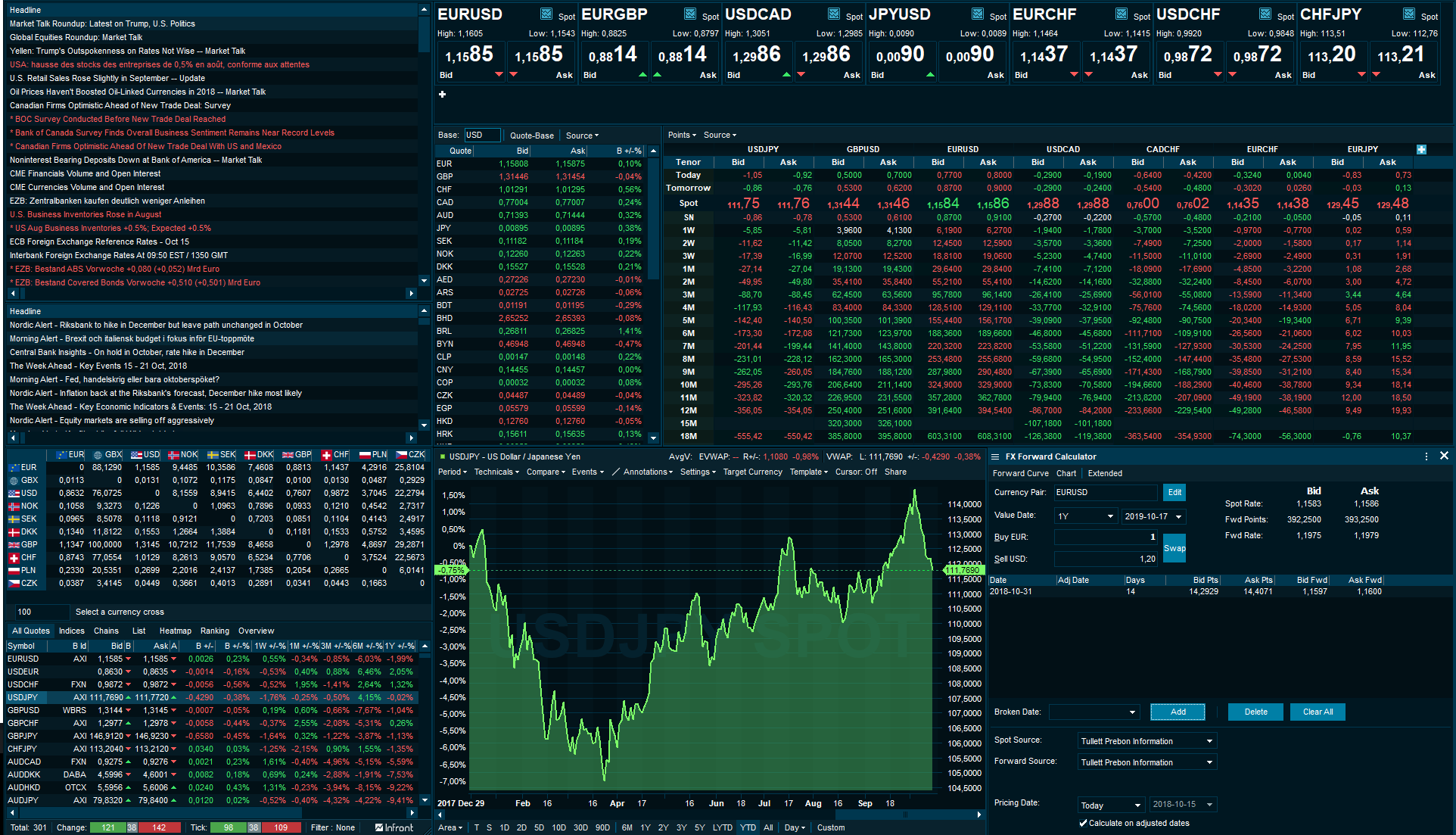Toggle the Cursor: Off chart setting

point(856,472)
